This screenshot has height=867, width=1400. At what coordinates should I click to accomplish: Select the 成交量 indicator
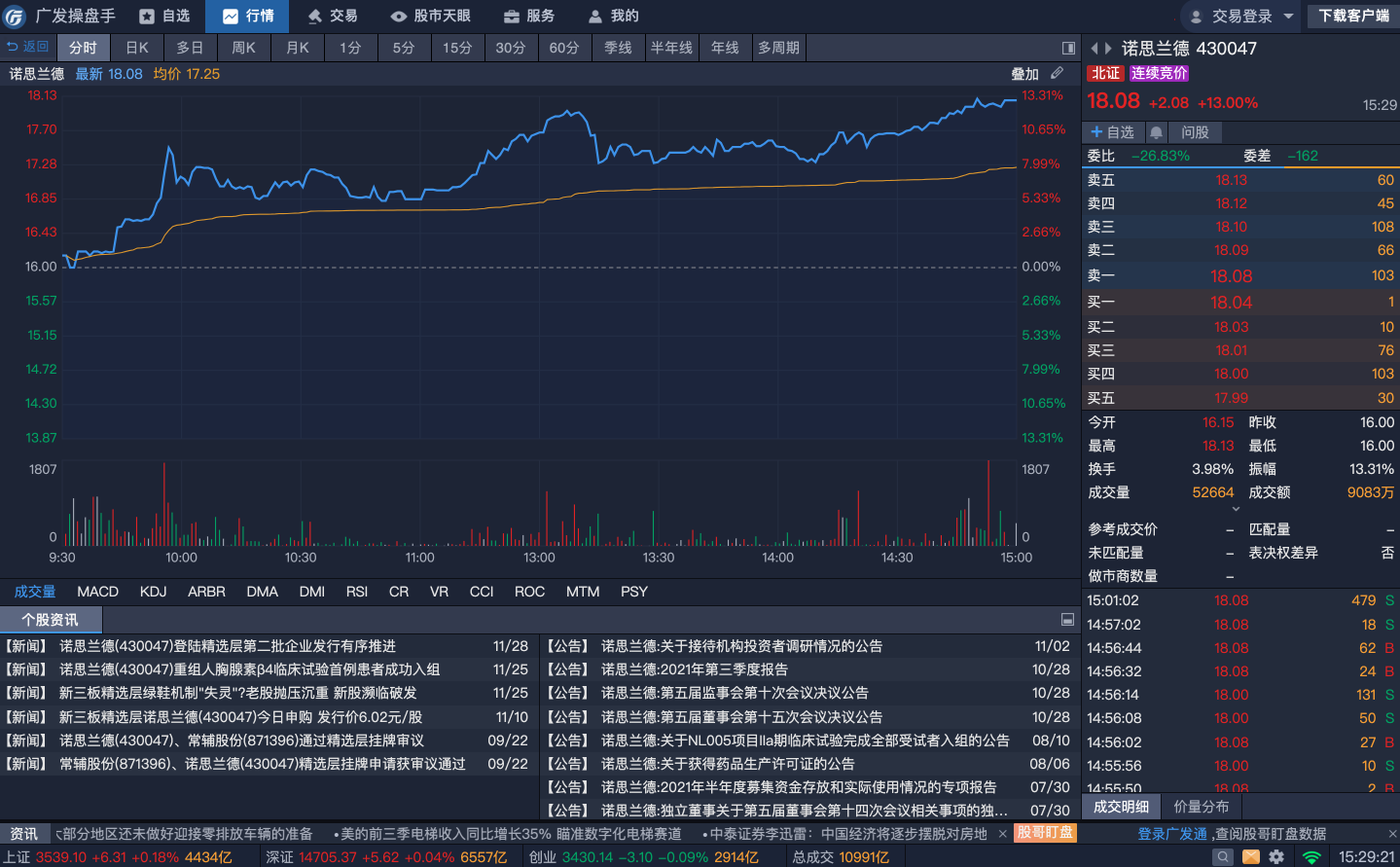(35, 592)
